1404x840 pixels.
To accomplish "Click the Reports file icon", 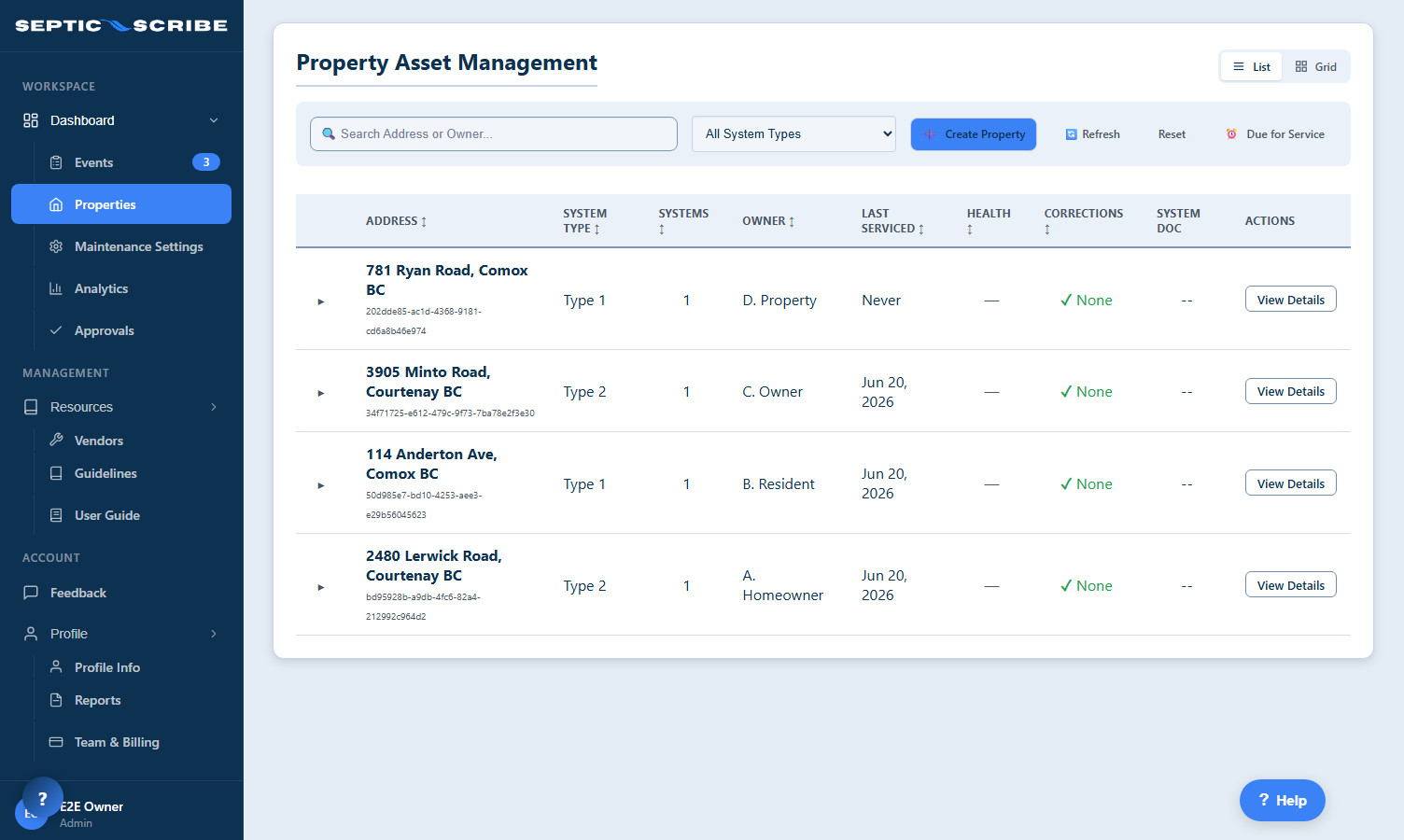I will [56, 700].
